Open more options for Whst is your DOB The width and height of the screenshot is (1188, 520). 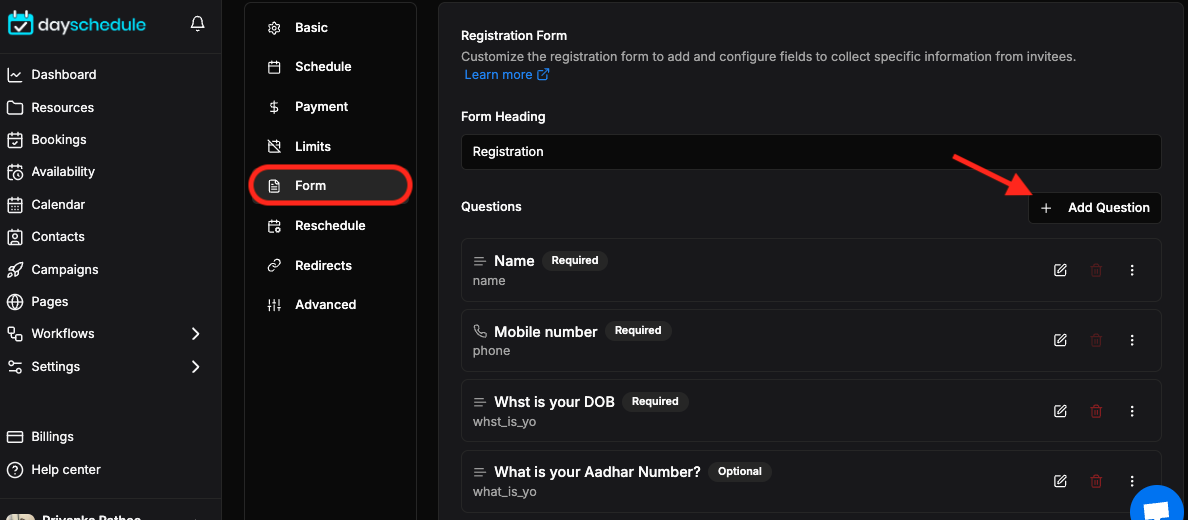[1132, 411]
